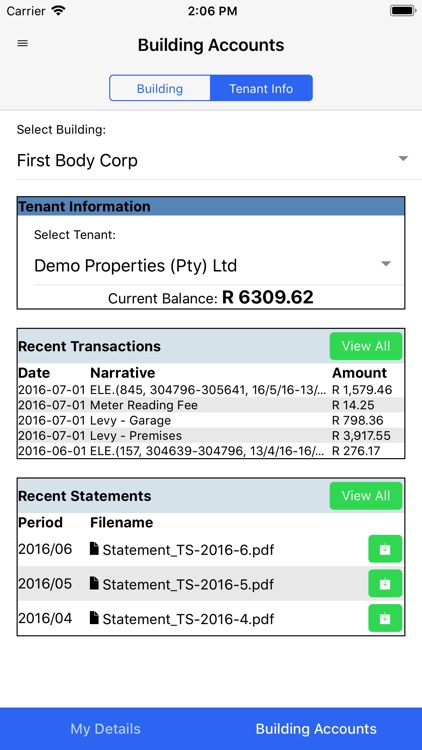Open the My Details bottom tab
Viewport: 422px width, 750px height.
(x=105, y=728)
